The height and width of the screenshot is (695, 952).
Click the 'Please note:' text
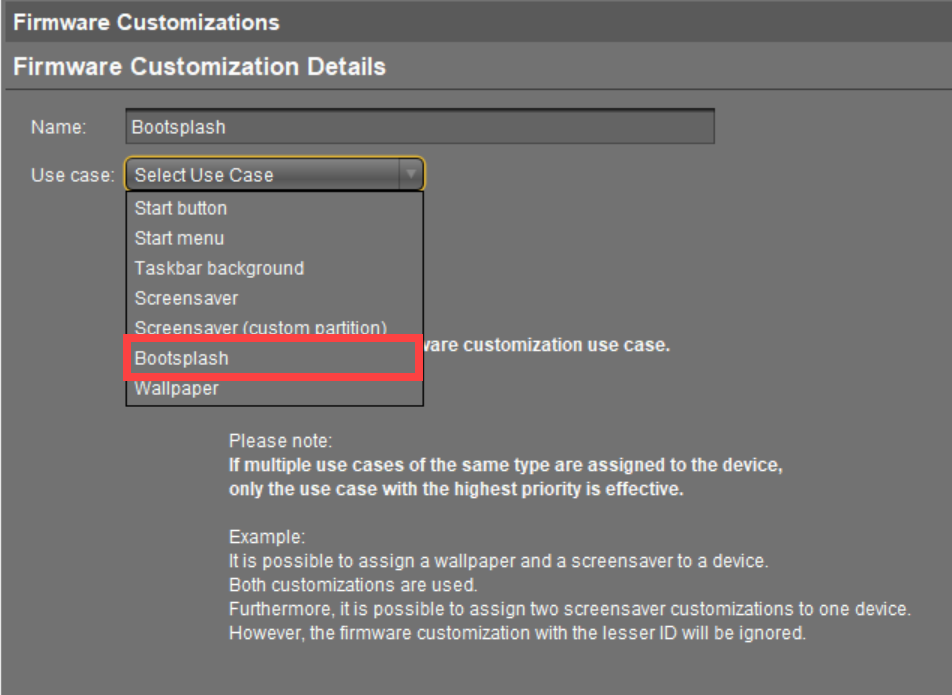click(281, 440)
